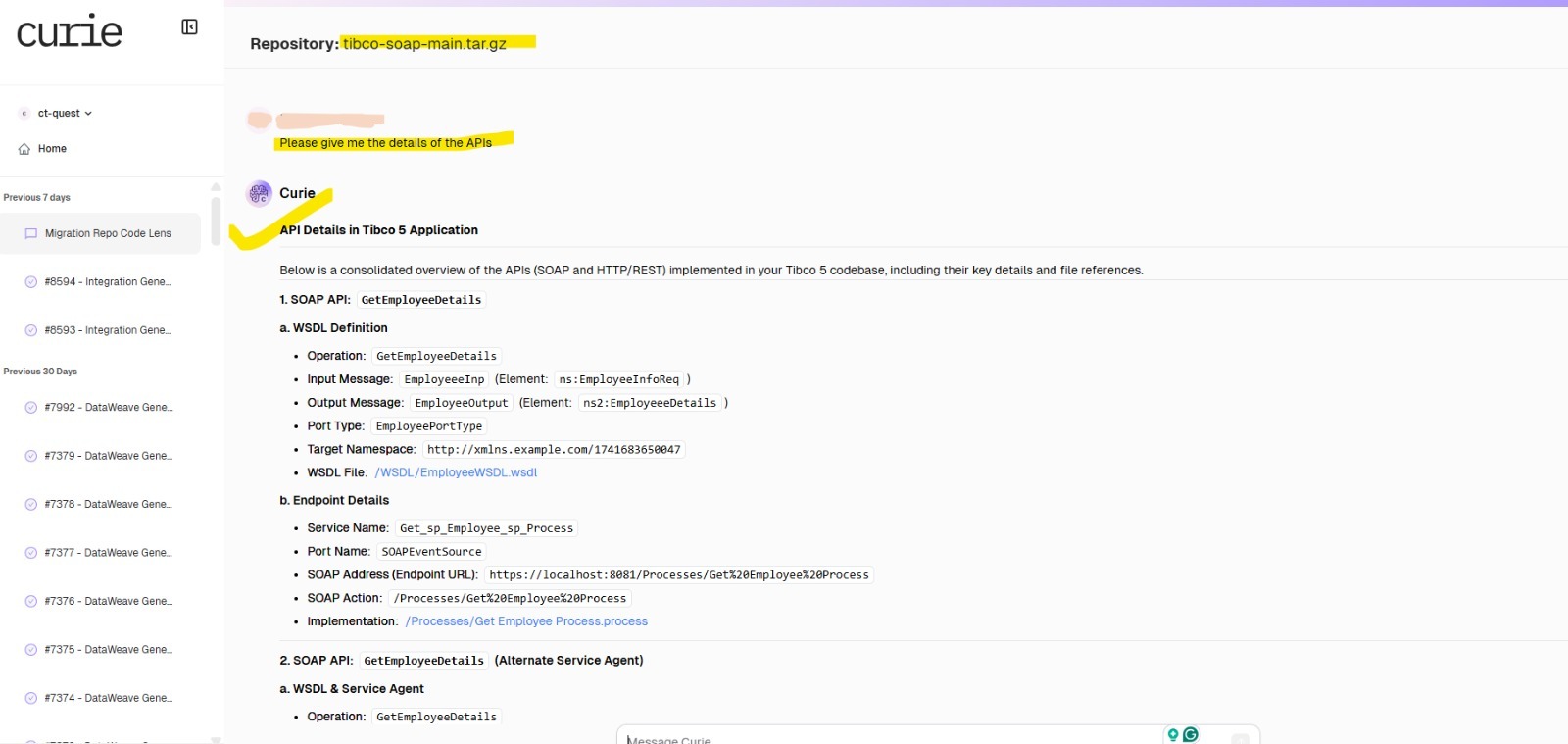
Task: Click the status icon of #8593
Action: pyautogui.click(x=31, y=330)
